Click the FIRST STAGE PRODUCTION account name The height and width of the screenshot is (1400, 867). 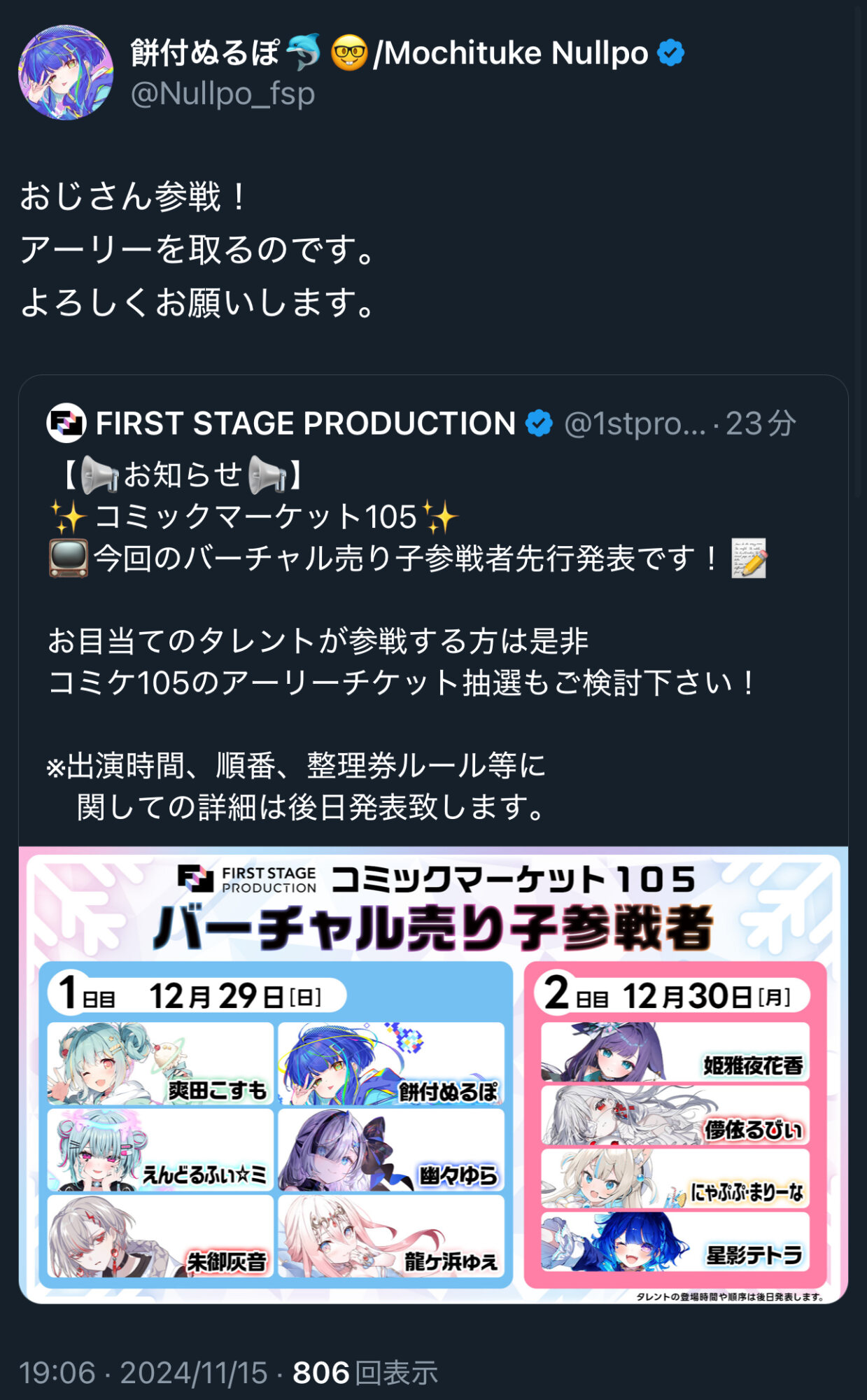[x=306, y=423]
